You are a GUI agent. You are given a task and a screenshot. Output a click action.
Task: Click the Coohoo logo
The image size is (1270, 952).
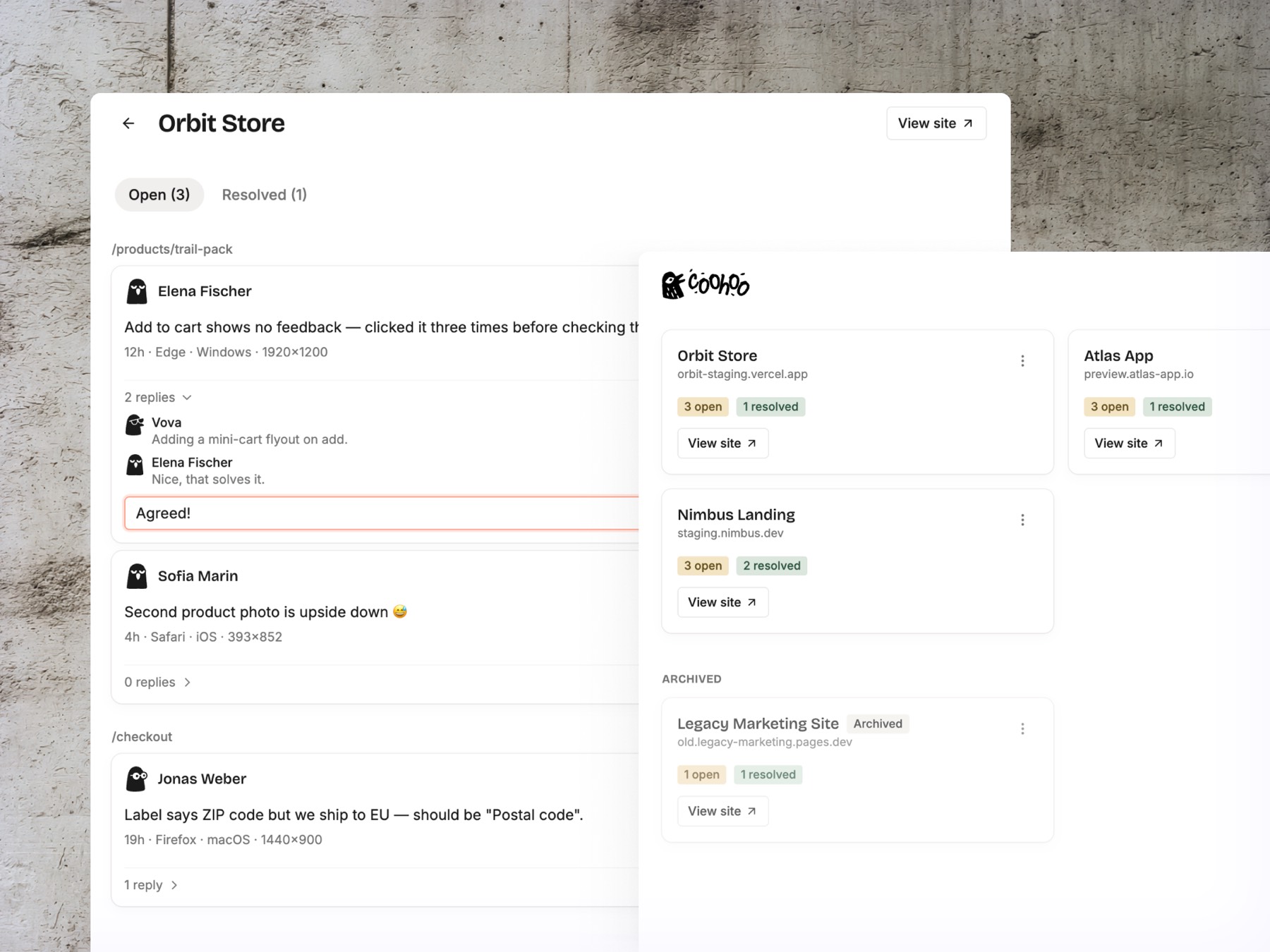coord(706,284)
